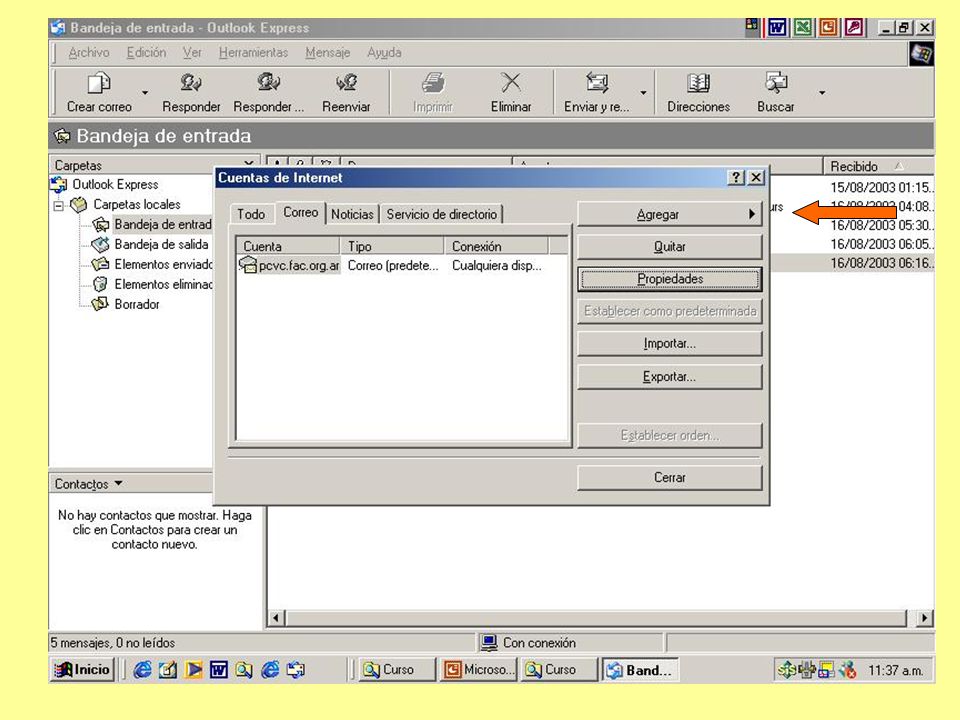Collapse the Carpetas locales tree node
The height and width of the screenshot is (720, 960).
[x=59, y=206]
